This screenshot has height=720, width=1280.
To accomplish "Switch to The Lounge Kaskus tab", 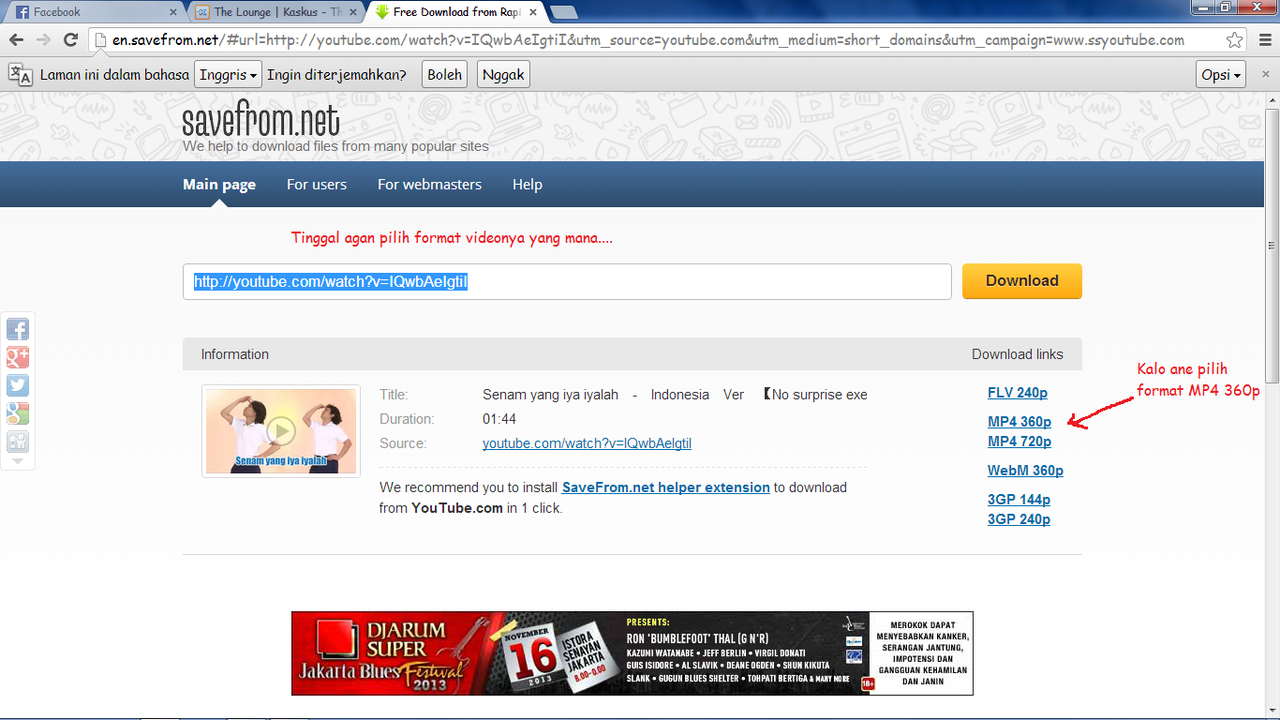I will pos(277,12).
